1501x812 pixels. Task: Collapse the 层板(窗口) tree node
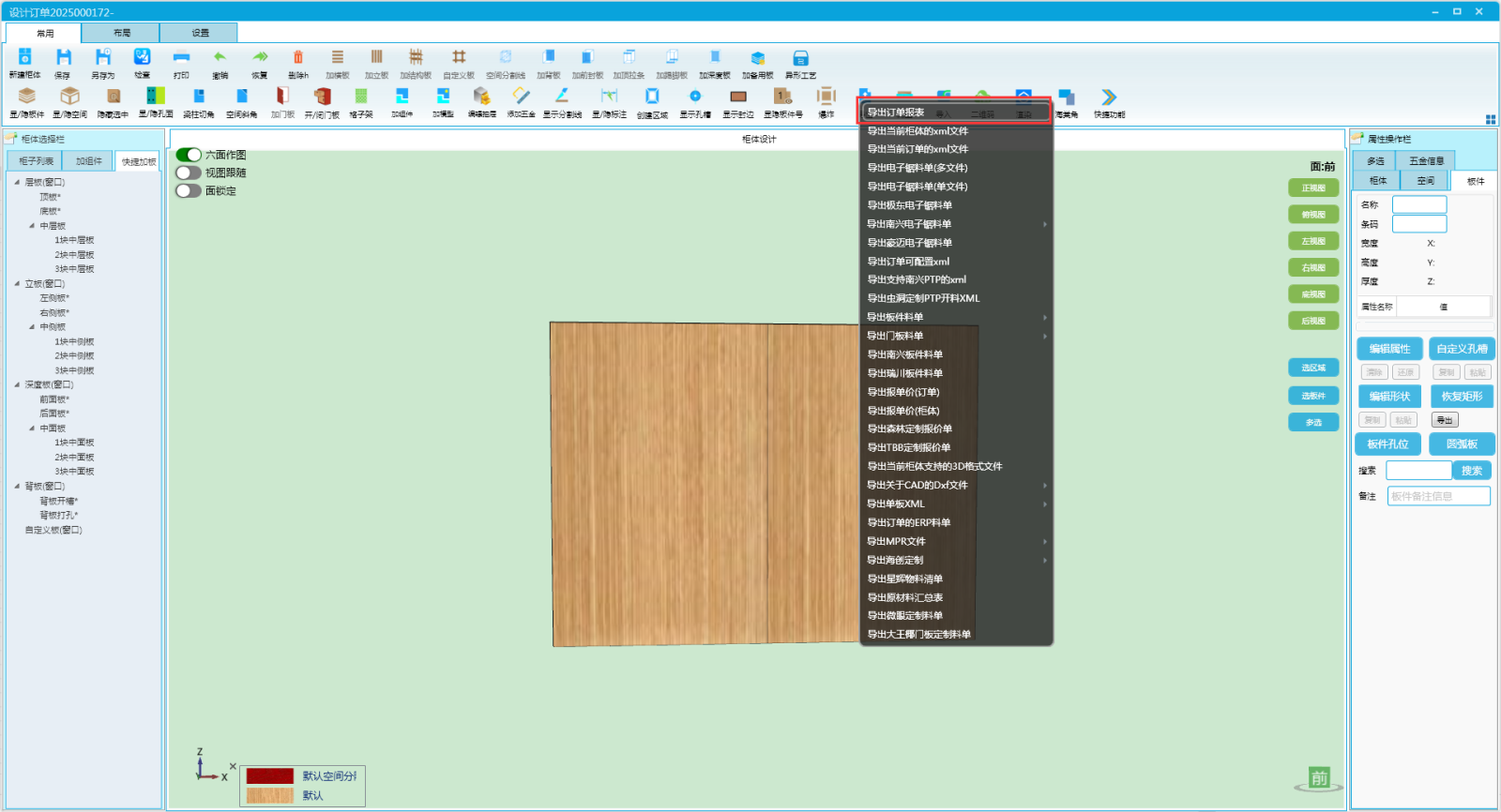[17, 182]
